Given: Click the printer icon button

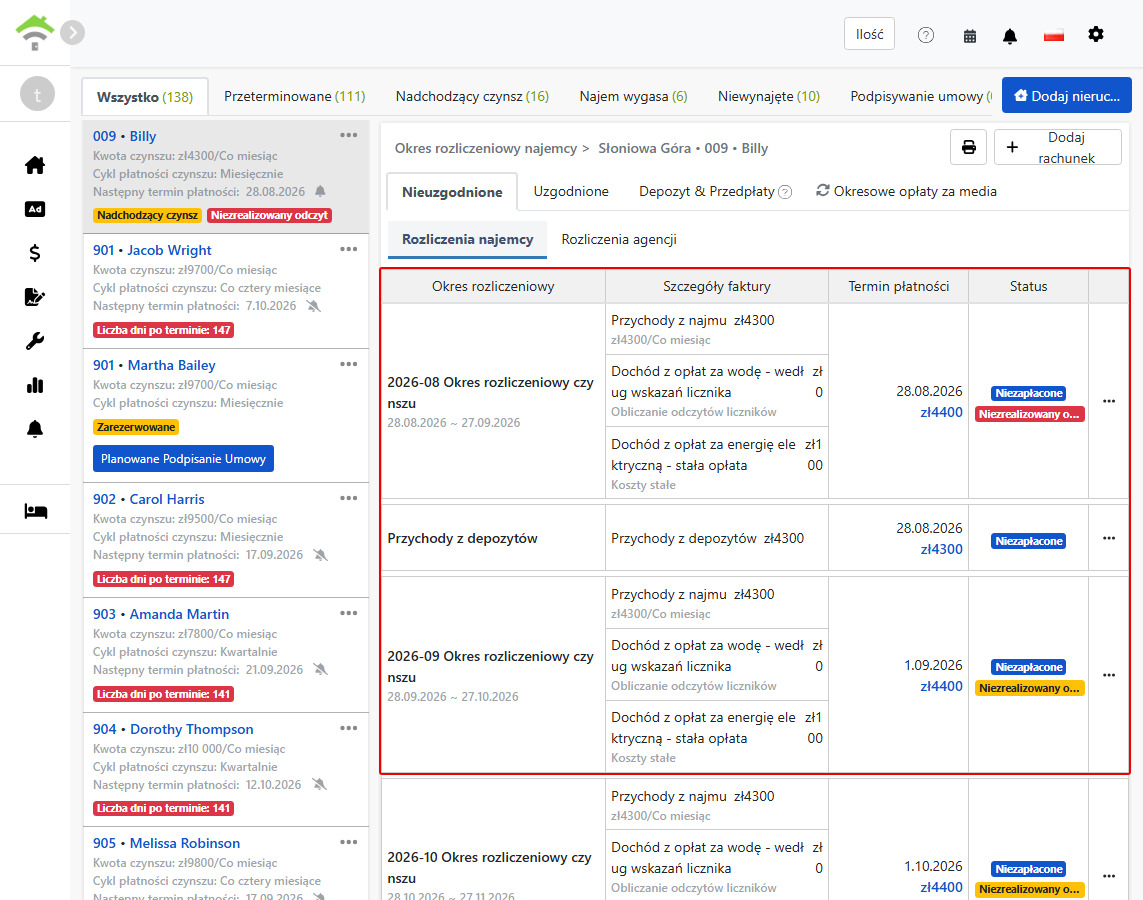Looking at the screenshot, I should [968, 147].
